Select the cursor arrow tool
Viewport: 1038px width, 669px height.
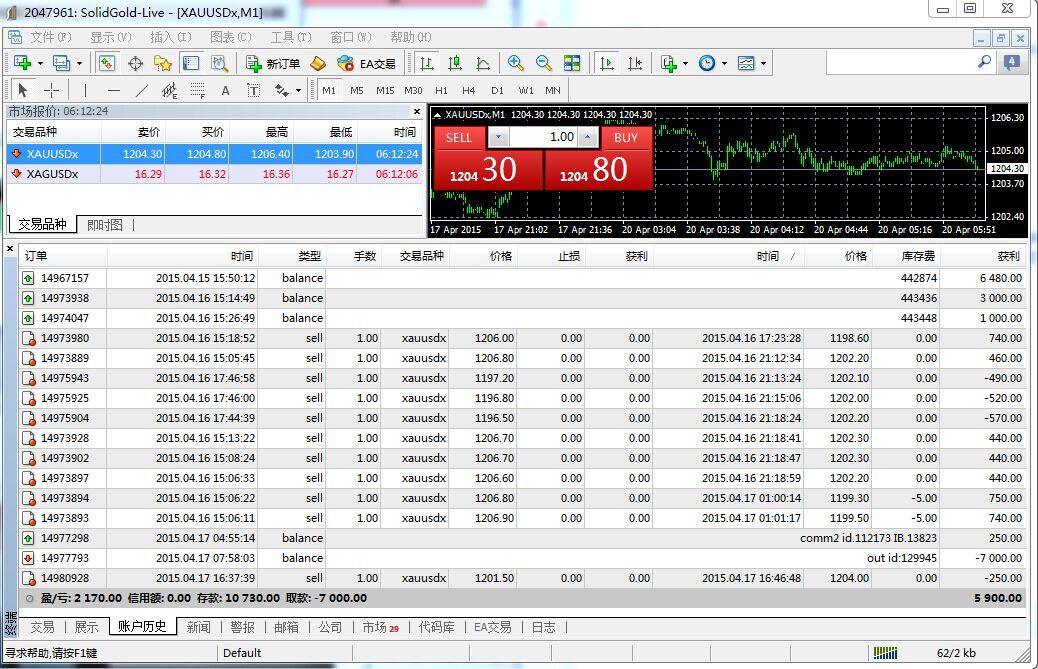[x=23, y=90]
